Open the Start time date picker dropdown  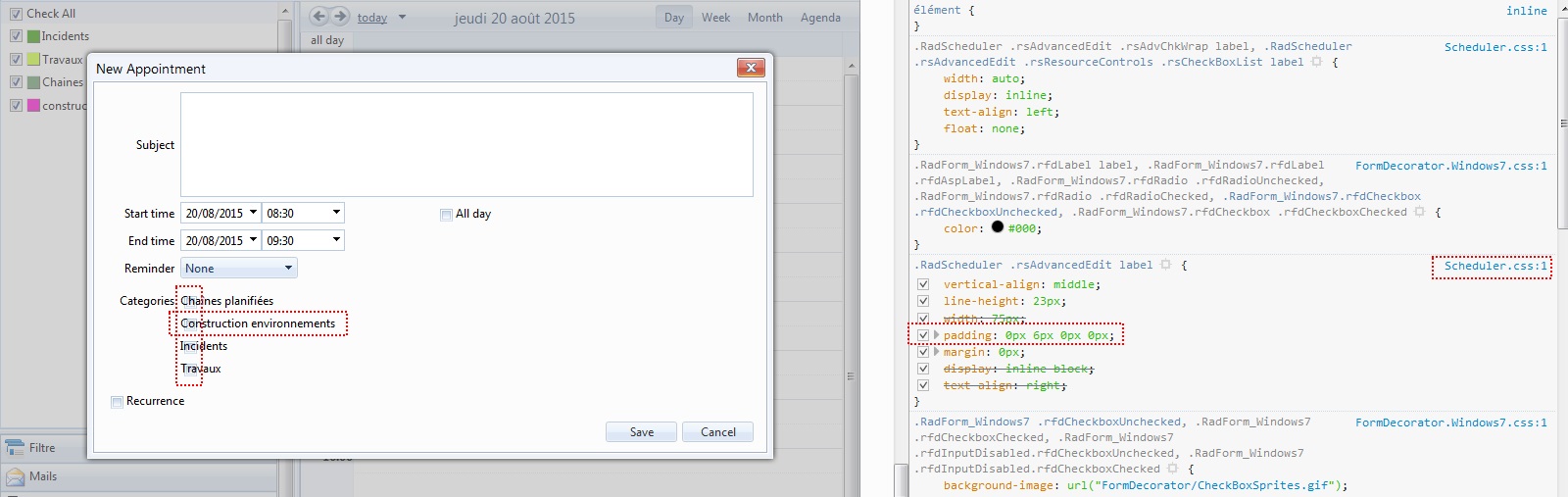click(x=253, y=213)
